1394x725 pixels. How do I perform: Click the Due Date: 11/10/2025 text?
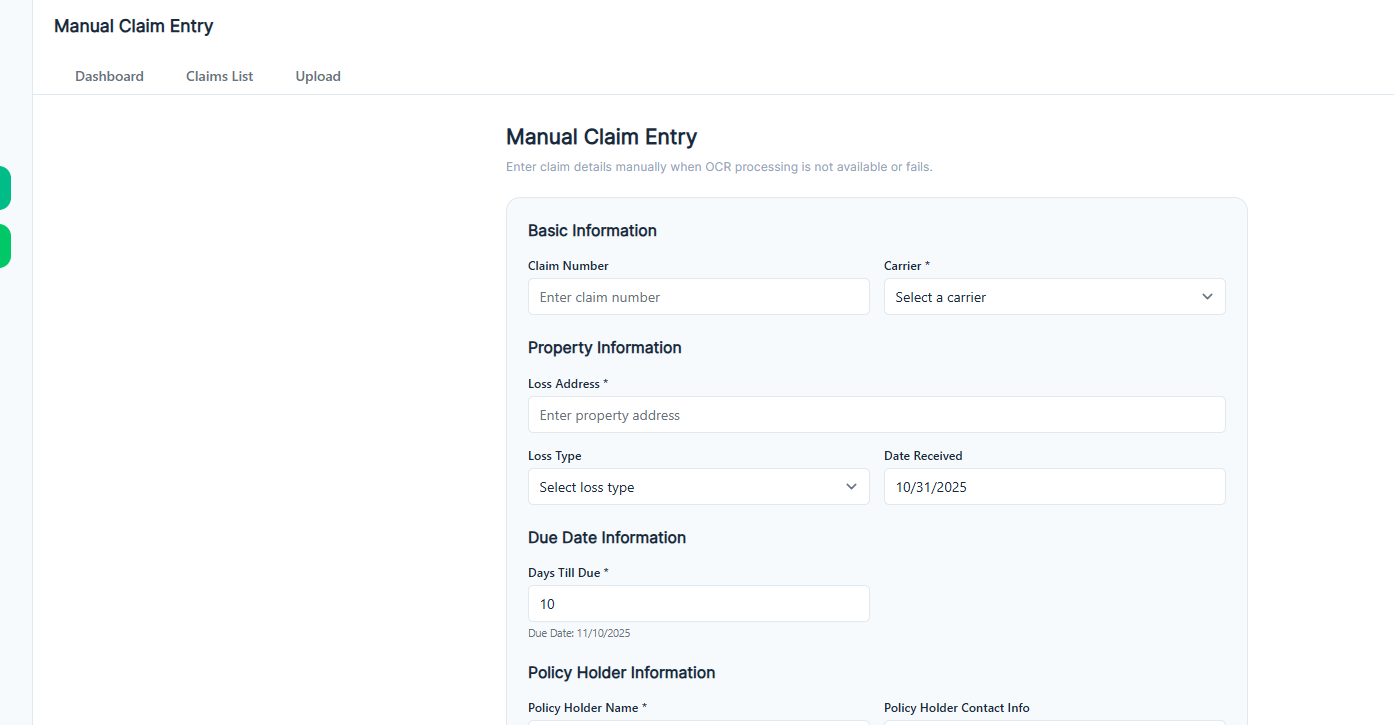[579, 632]
